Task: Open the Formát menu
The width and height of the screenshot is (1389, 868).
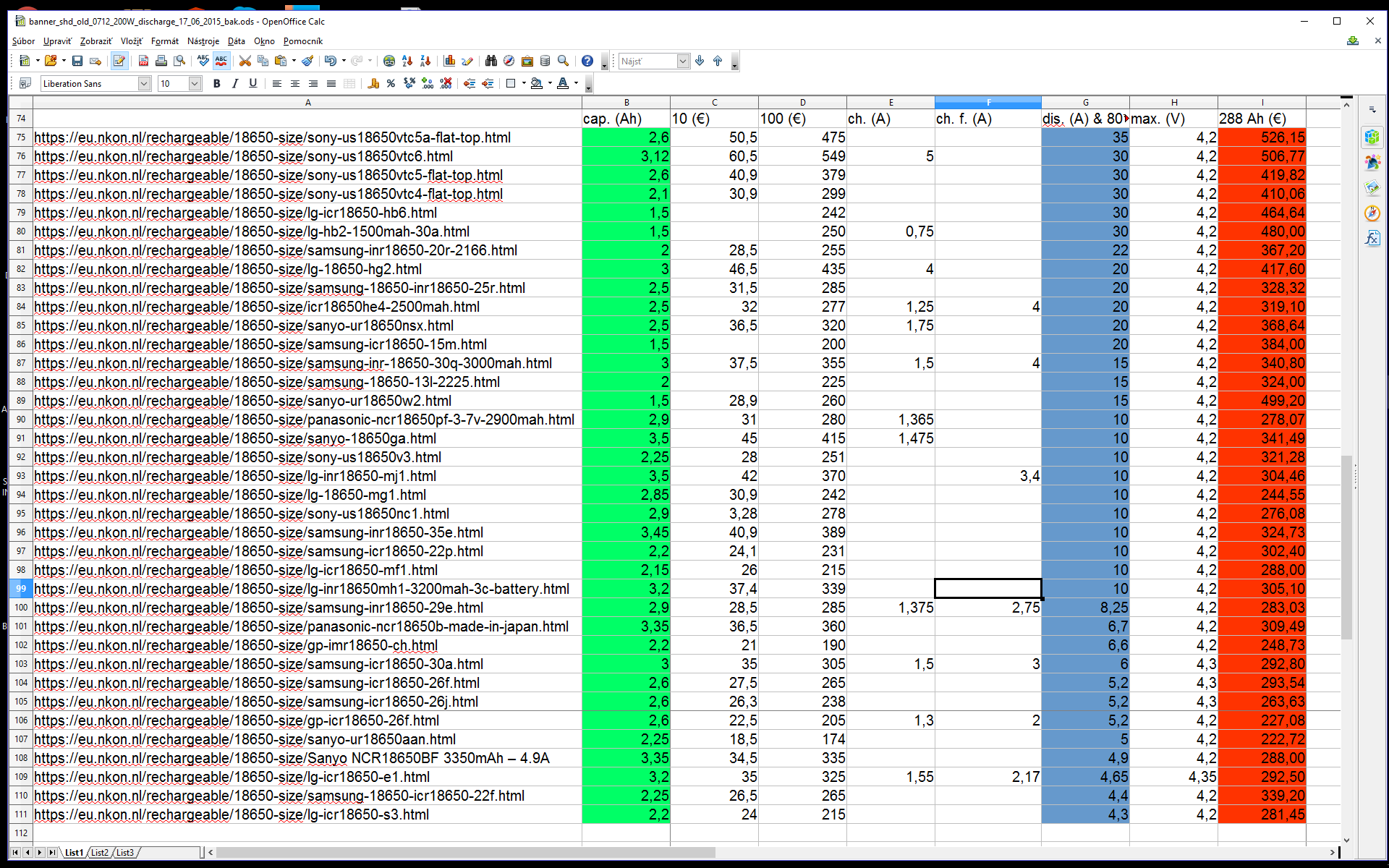Action: pyautogui.click(x=164, y=41)
